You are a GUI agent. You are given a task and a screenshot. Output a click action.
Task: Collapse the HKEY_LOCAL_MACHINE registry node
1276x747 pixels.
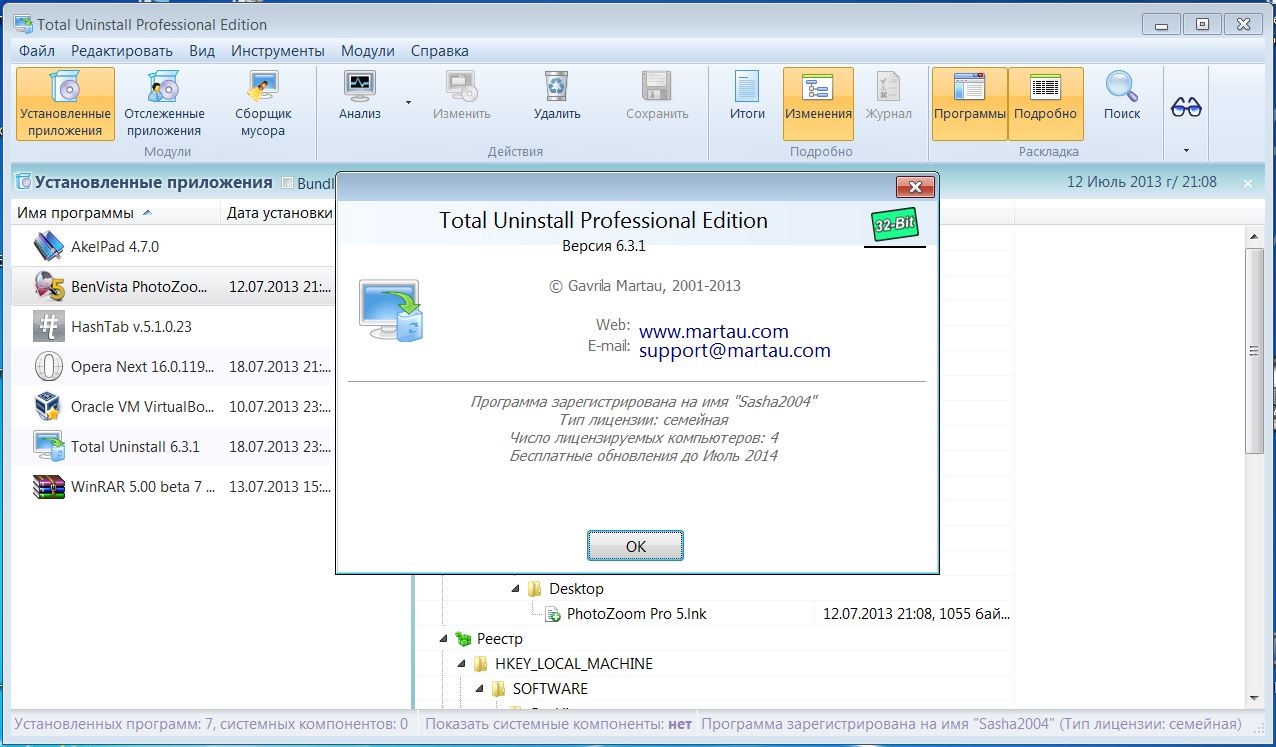(462, 664)
